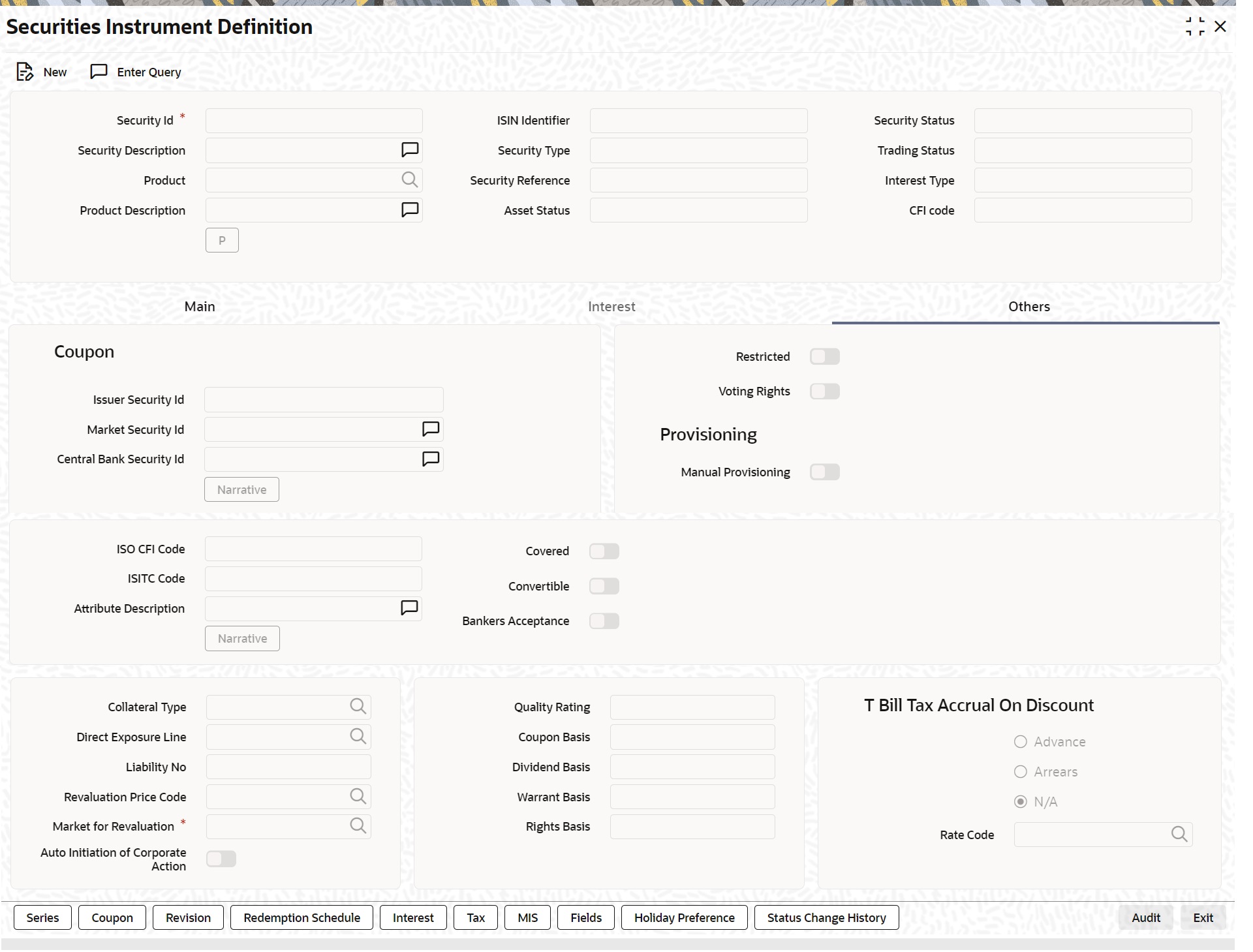
Task: Open Security Description comment popup icon
Action: pyautogui.click(x=409, y=150)
